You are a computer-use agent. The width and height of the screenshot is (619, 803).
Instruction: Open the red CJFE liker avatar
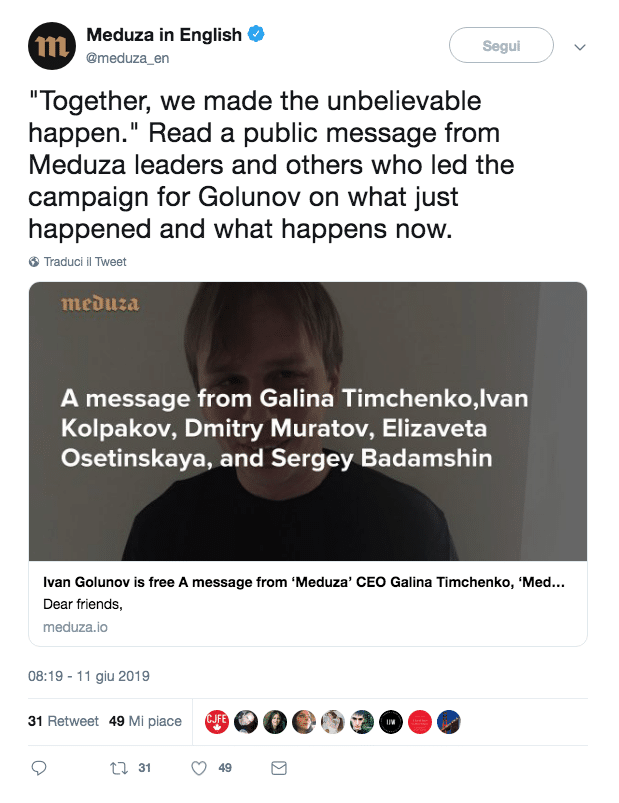(x=216, y=721)
